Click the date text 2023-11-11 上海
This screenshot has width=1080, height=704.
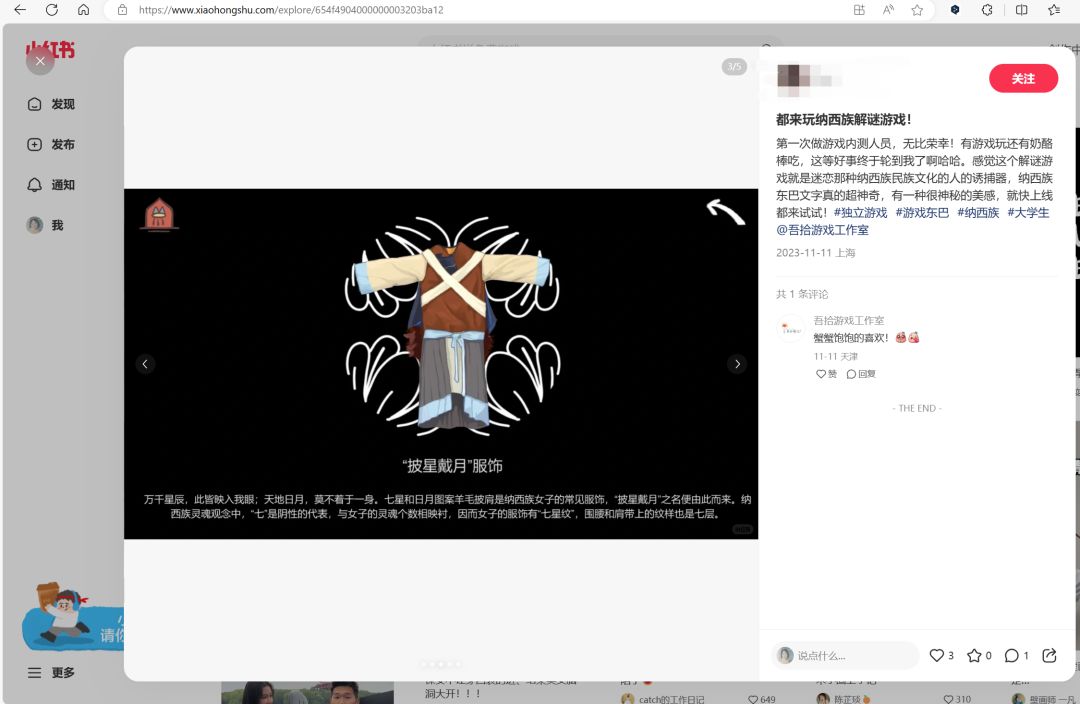pos(816,253)
